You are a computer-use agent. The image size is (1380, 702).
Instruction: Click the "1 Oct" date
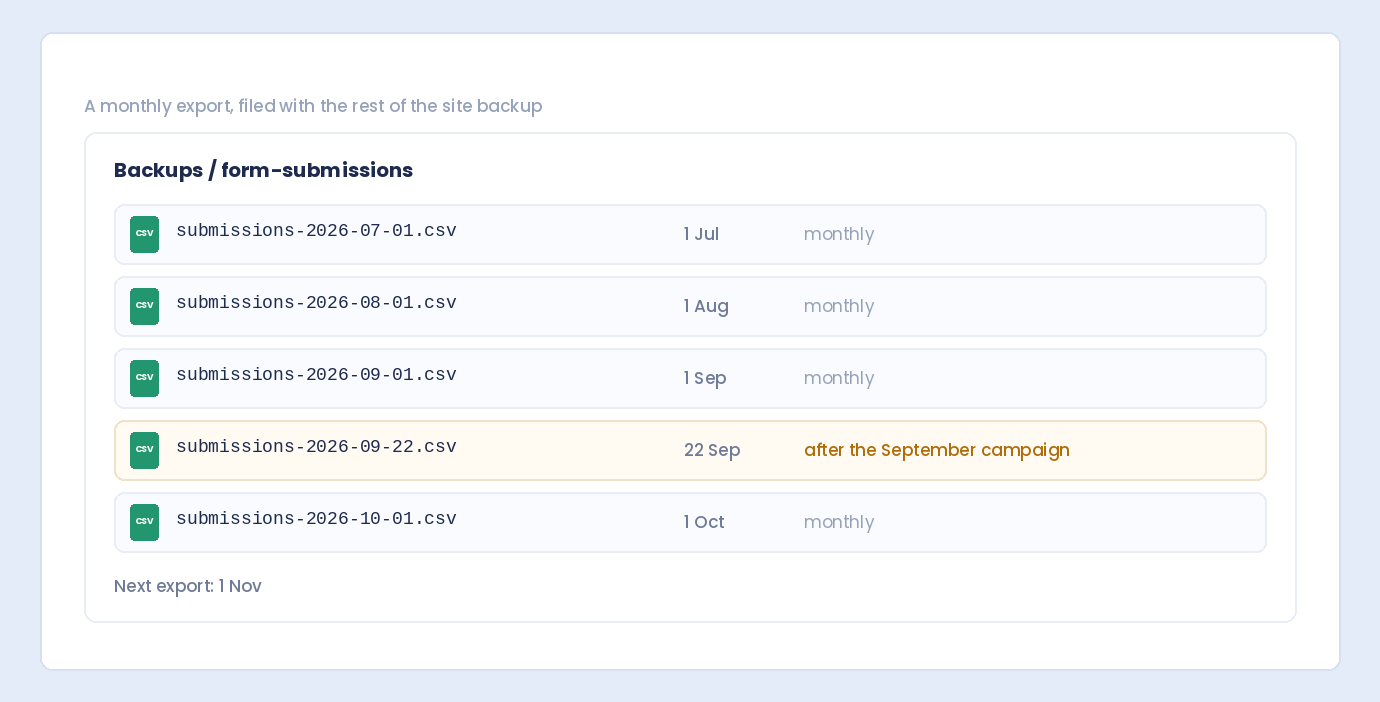pos(704,522)
